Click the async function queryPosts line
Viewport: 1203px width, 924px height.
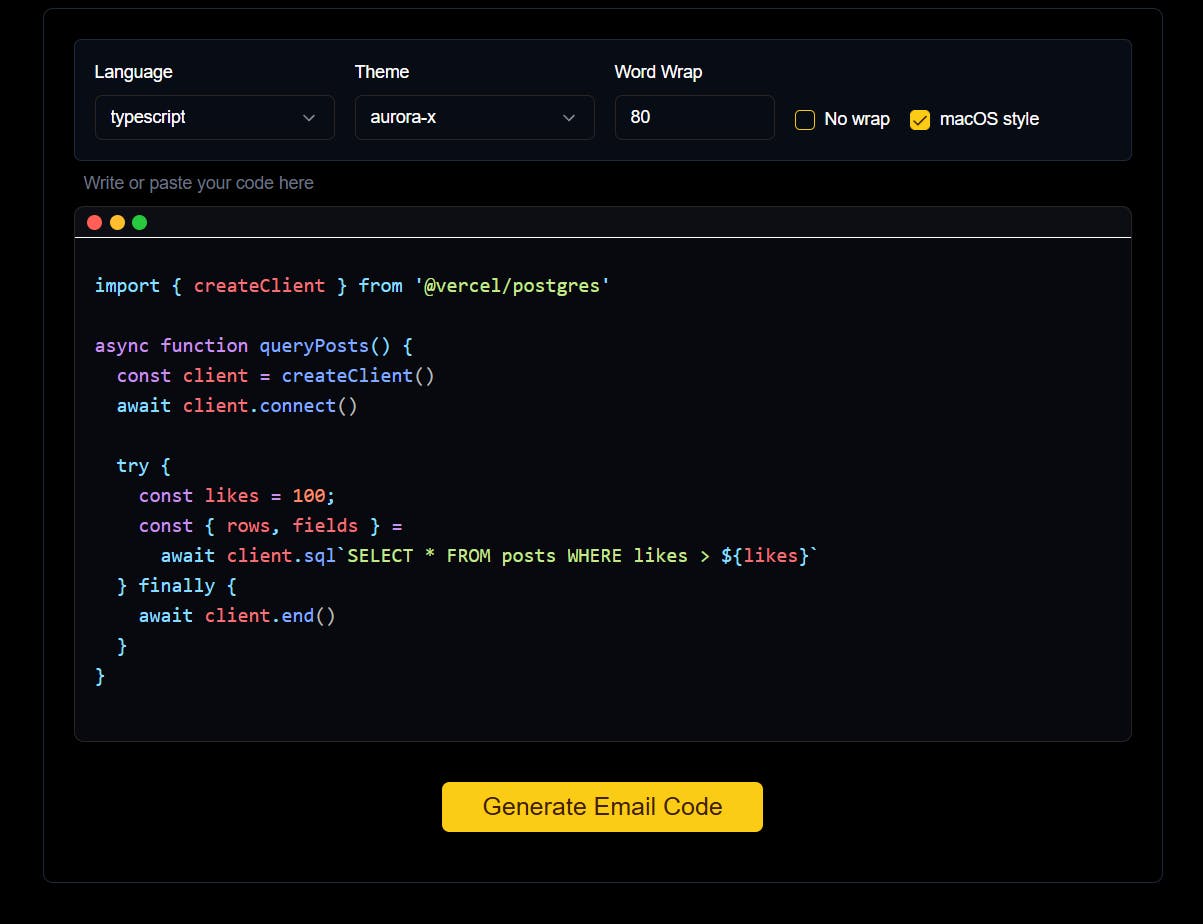[x=254, y=346]
